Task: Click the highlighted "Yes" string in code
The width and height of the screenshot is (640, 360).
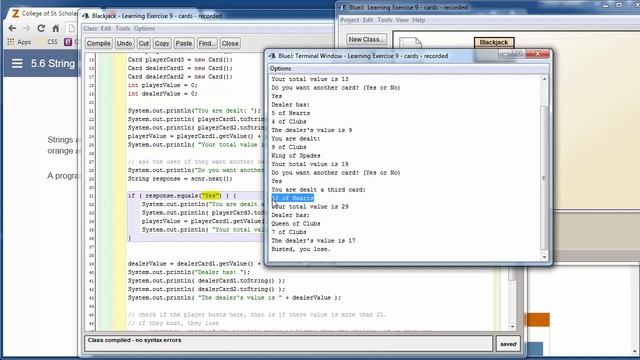Action: 211,196
